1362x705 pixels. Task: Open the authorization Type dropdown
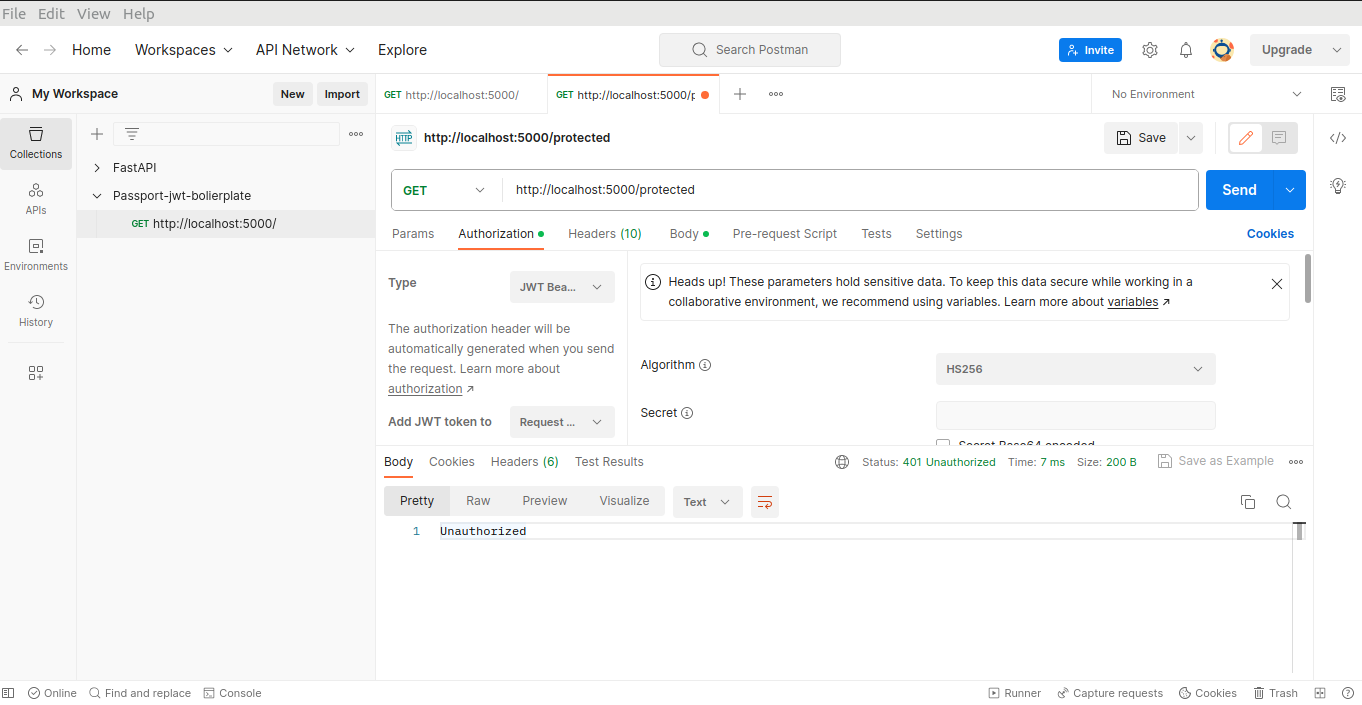click(562, 287)
